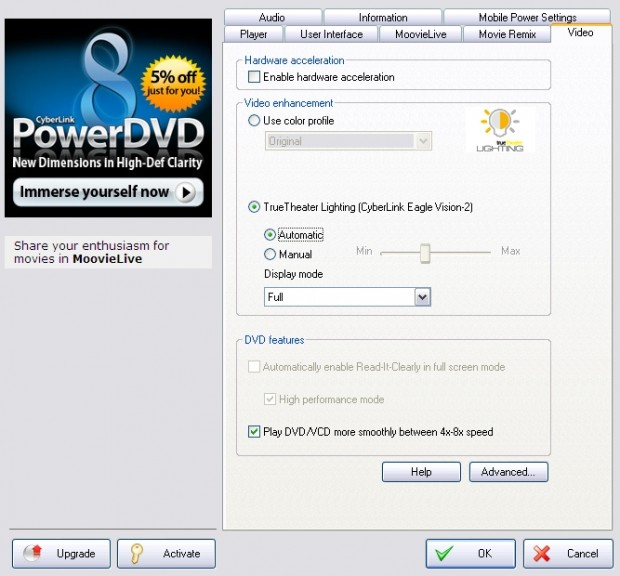Select TrueTheater Lighting radio button

[x=254, y=207]
